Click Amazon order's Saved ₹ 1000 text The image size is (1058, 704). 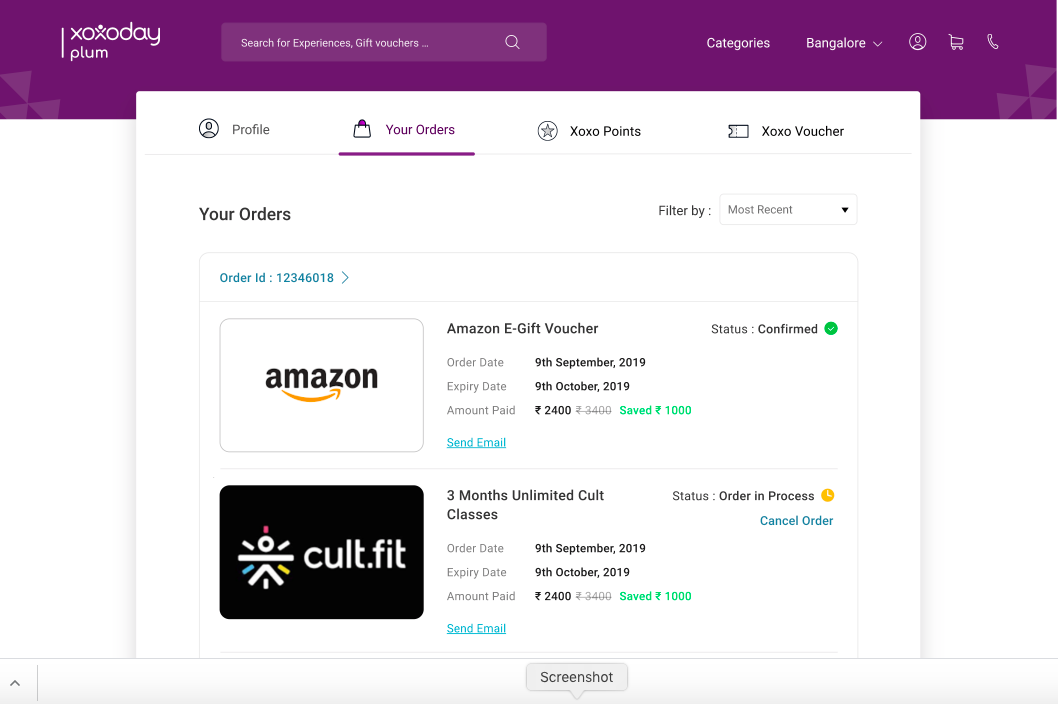click(655, 410)
